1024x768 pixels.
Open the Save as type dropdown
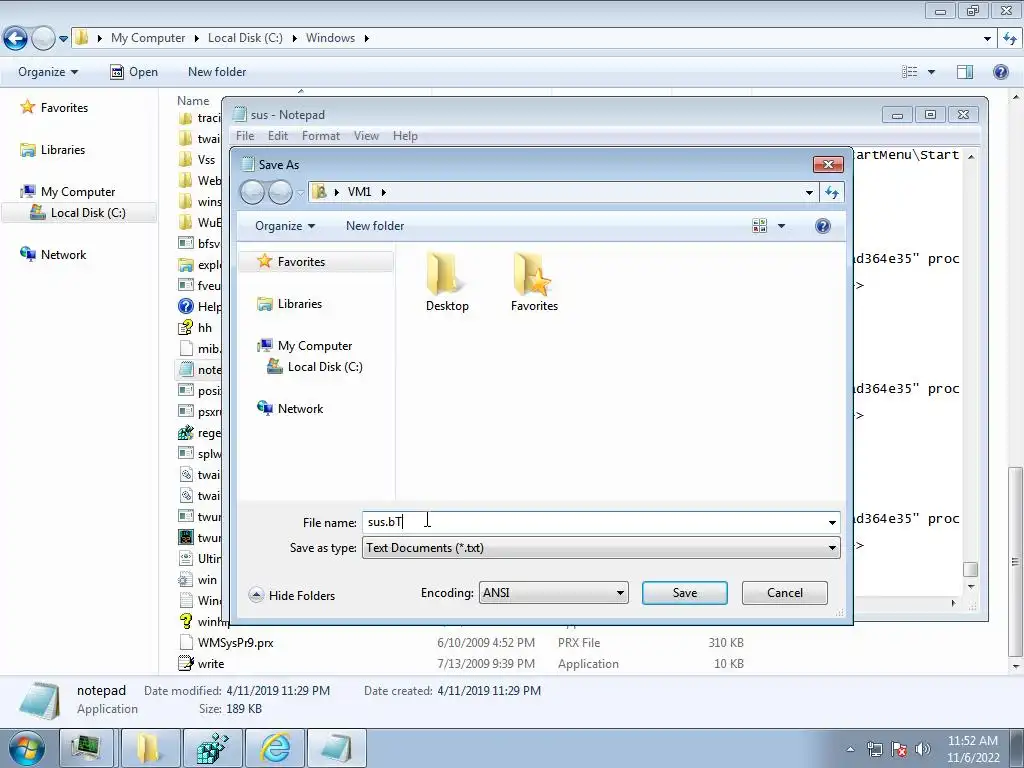pos(601,548)
